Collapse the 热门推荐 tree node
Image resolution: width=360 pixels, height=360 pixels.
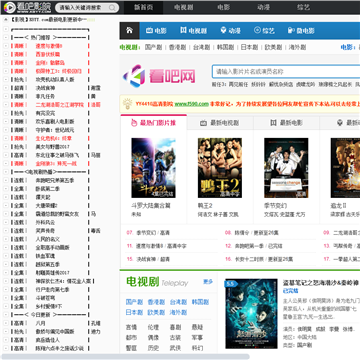click(6, 37)
